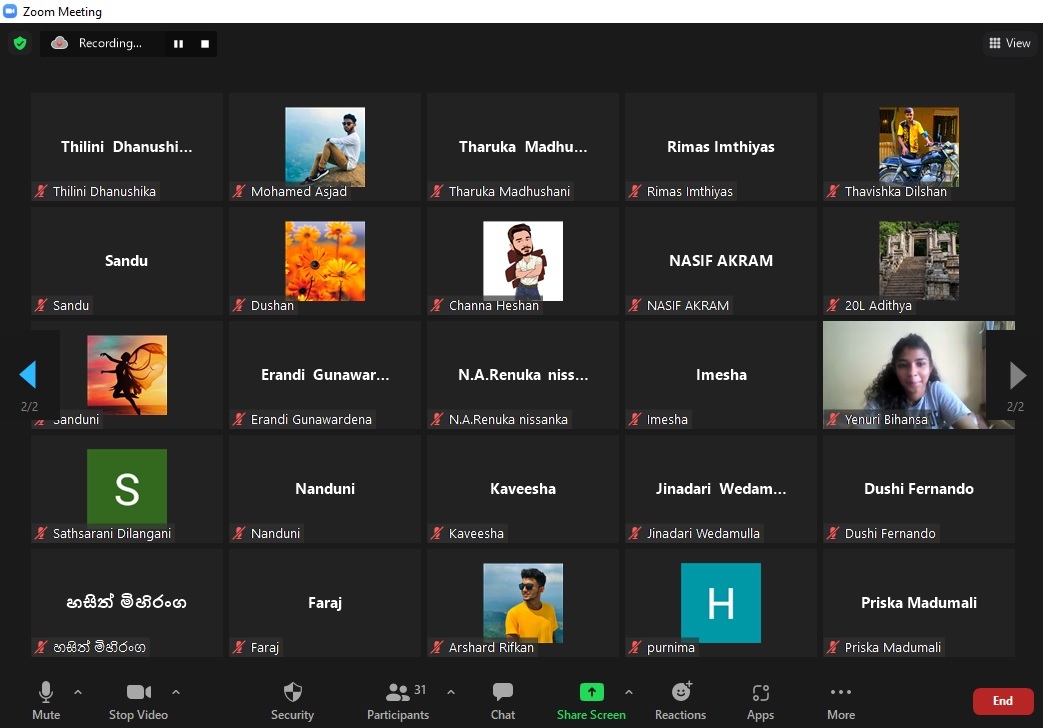1043x728 pixels.
Task: Click the muted mic icon beside Imesha
Action: point(635,419)
